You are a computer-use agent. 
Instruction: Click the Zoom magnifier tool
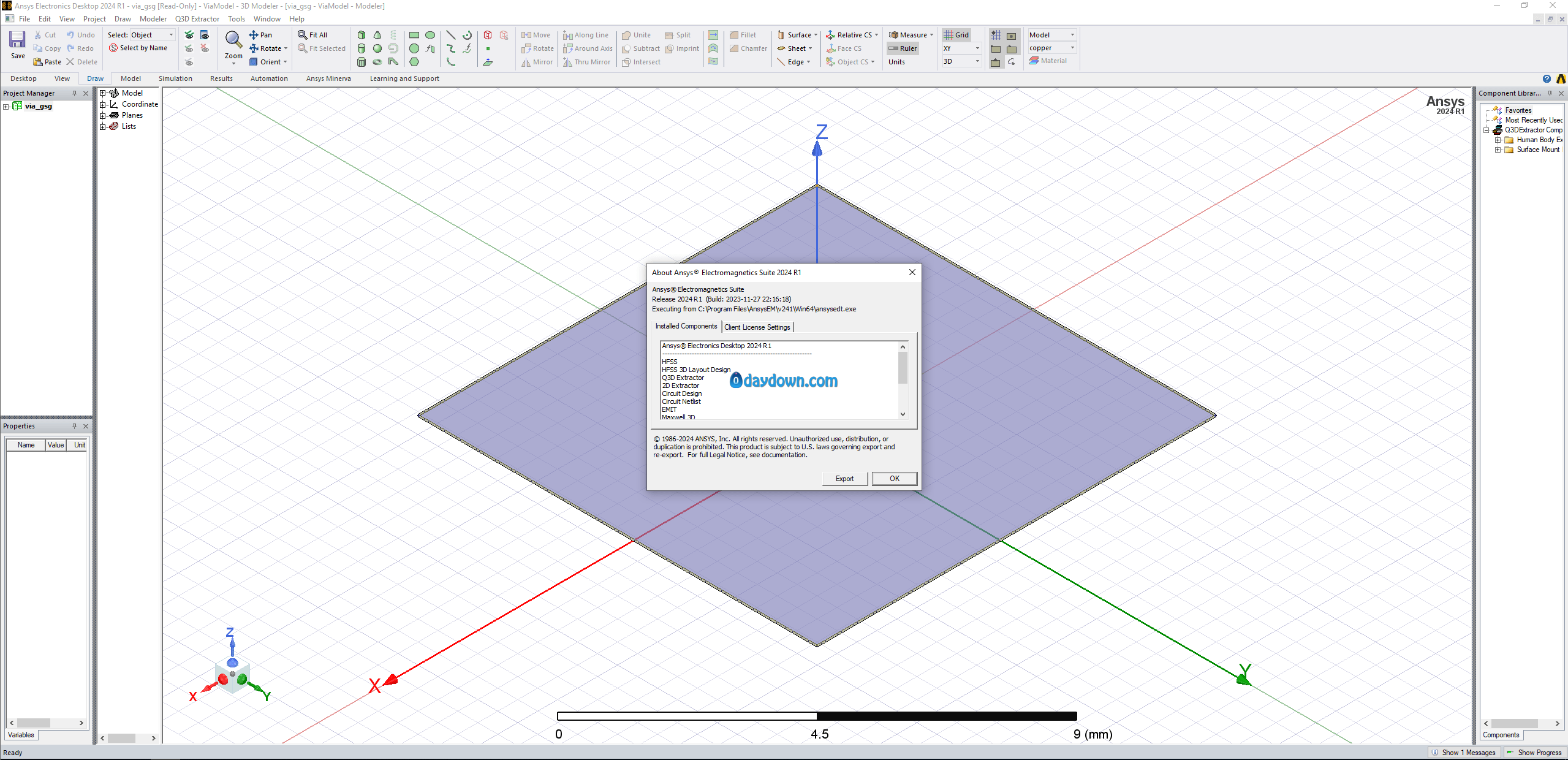[x=233, y=40]
